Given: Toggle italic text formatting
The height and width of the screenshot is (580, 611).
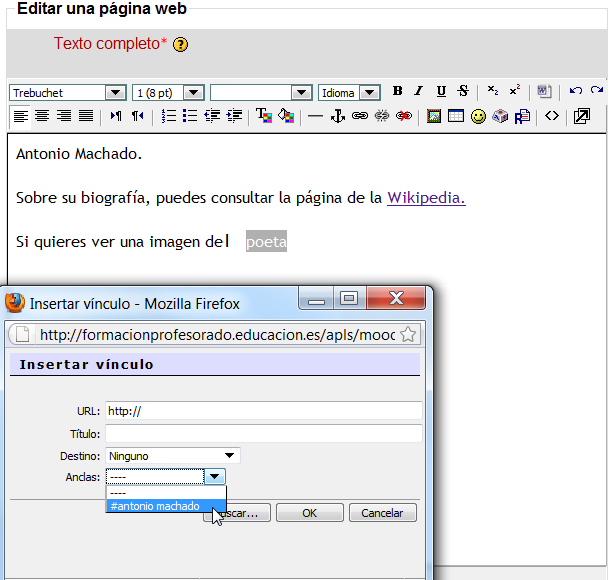Looking at the screenshot, I should click(x=419, y=91).
